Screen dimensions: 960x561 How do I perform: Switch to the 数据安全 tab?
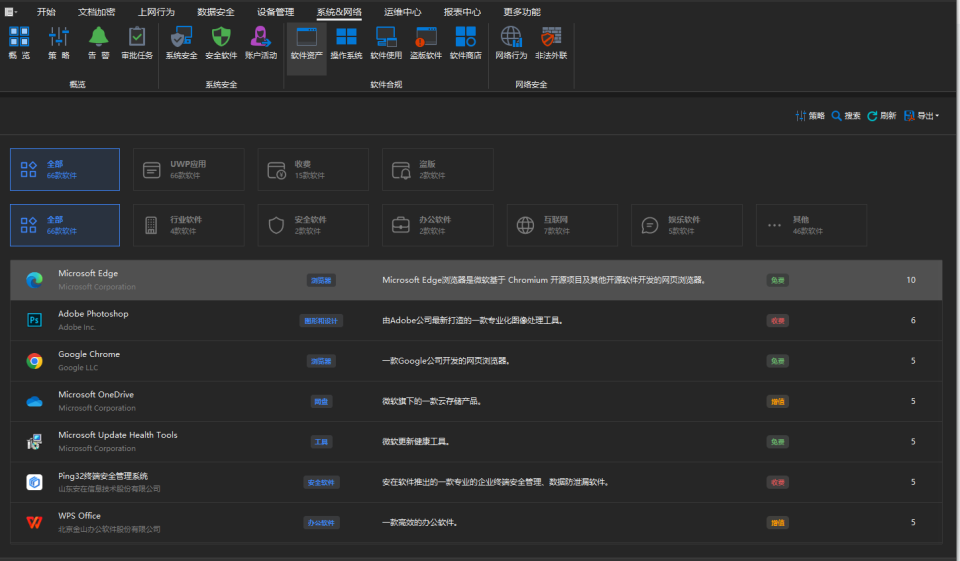click(x=216, y=12)
